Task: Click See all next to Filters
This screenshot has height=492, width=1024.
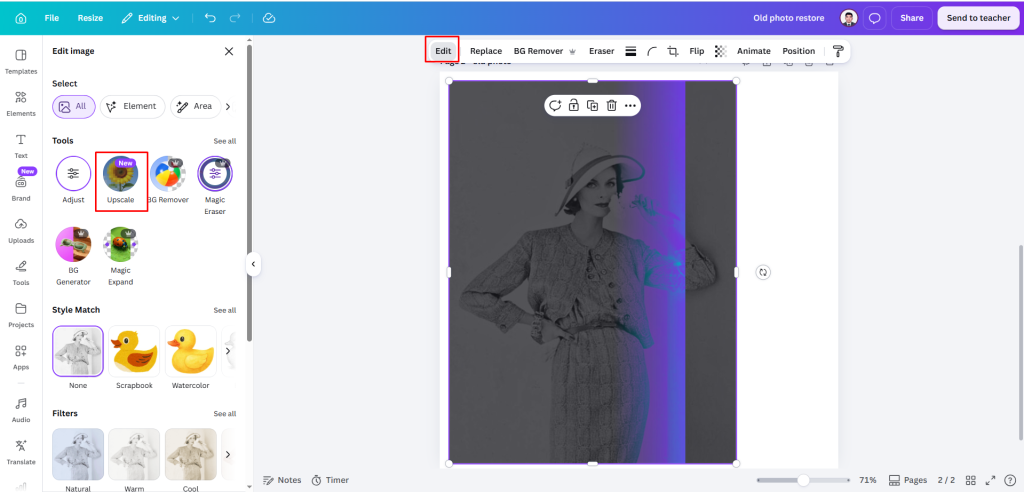Action: (225, 414)
